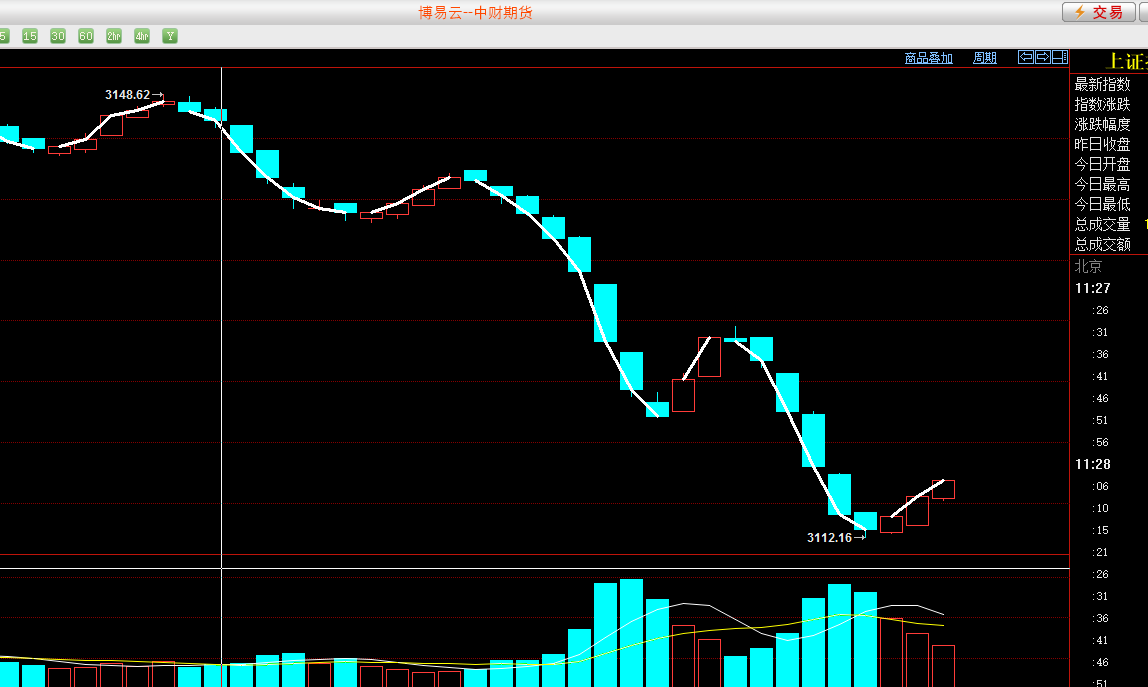Image resolution: width=1148 pixels, height=687 pixels.
Task: Select the 15-minute period icon
Action: tap(30, 36)
